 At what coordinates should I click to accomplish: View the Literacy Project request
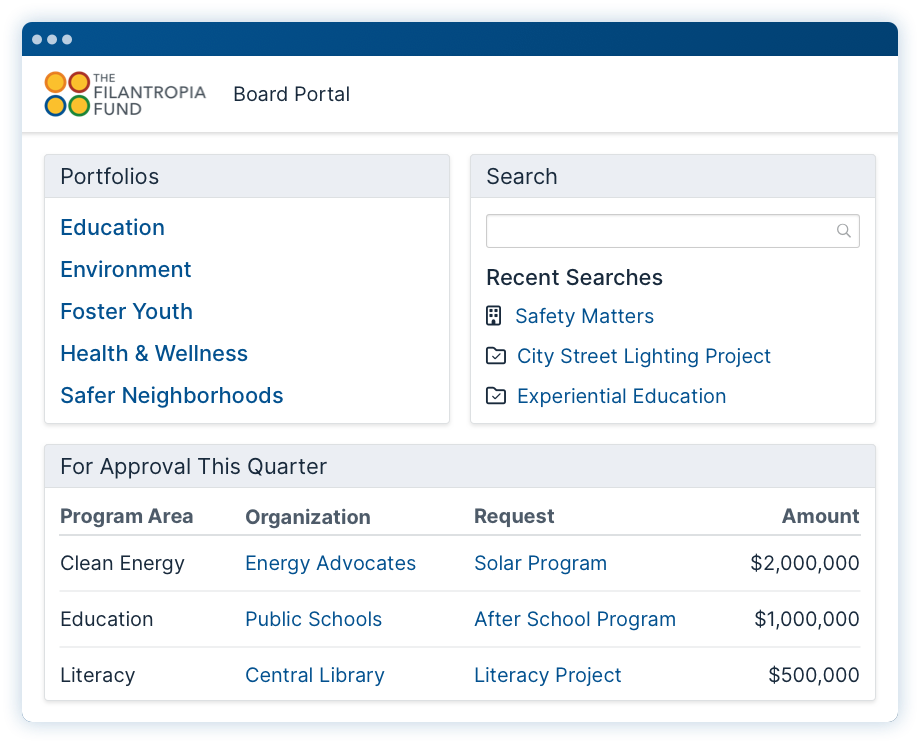[547, 675]
